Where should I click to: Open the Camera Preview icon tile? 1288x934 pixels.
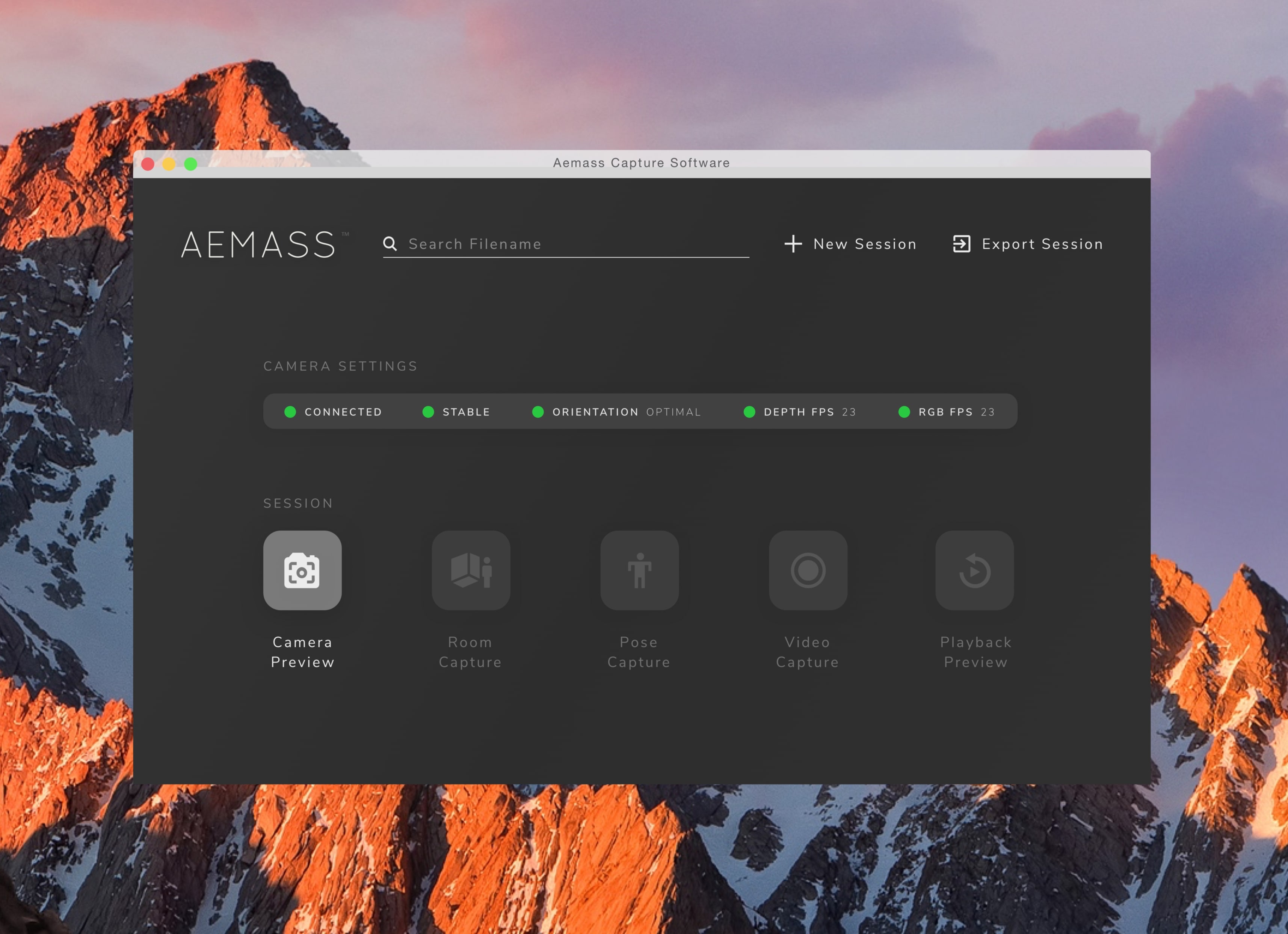pyautogui.click(x=302, y=570)
